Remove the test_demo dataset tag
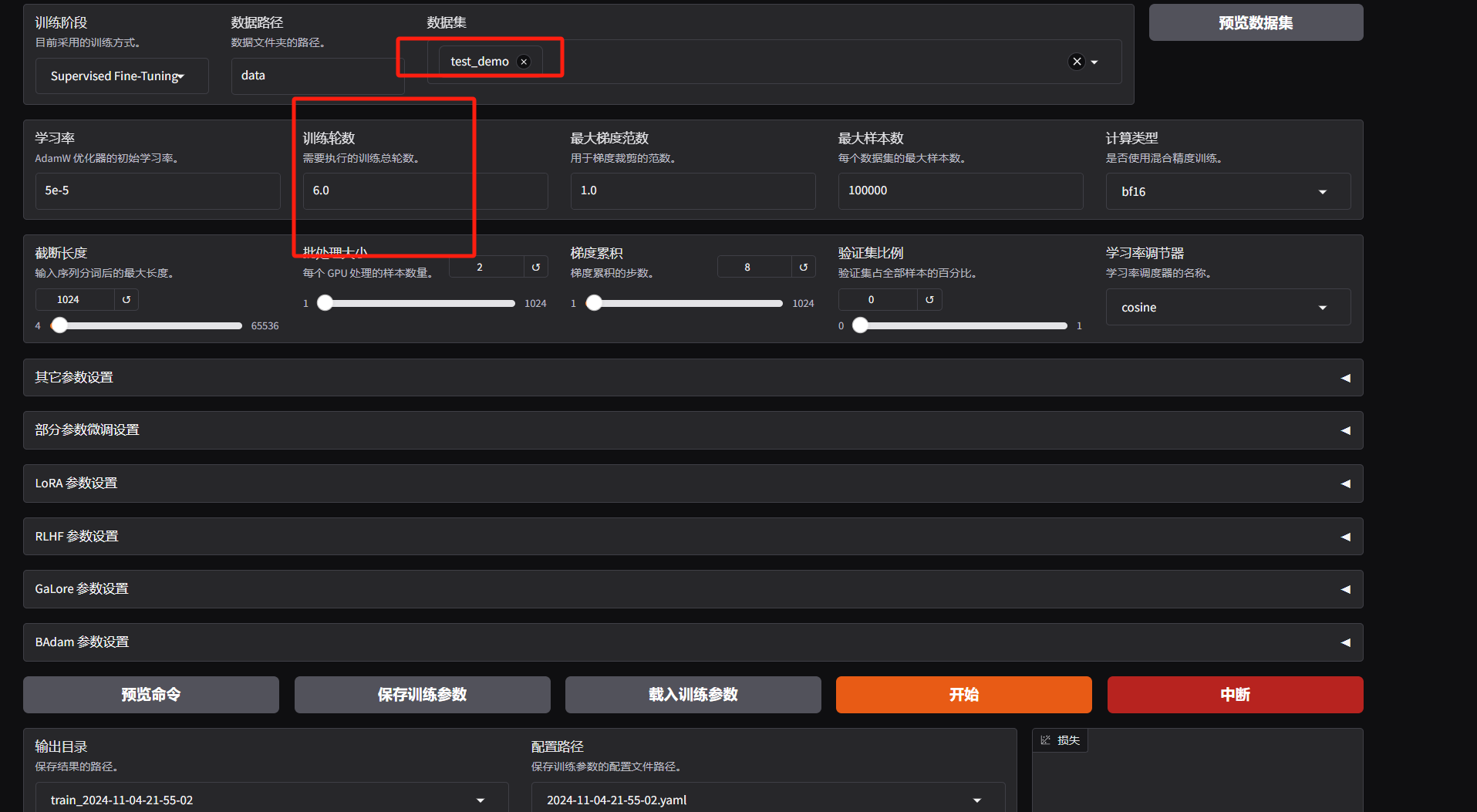Screen dimensions: 1477x812 click(x=524, y=62)
